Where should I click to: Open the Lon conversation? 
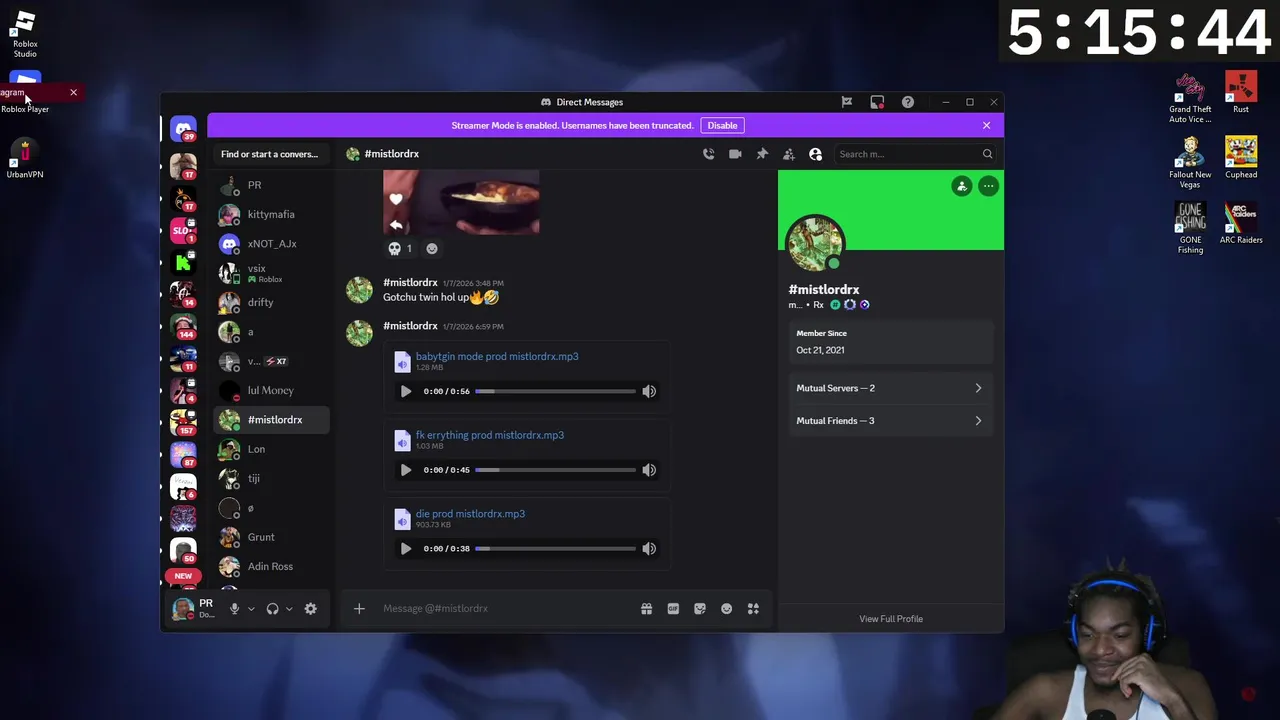point(271,449)
